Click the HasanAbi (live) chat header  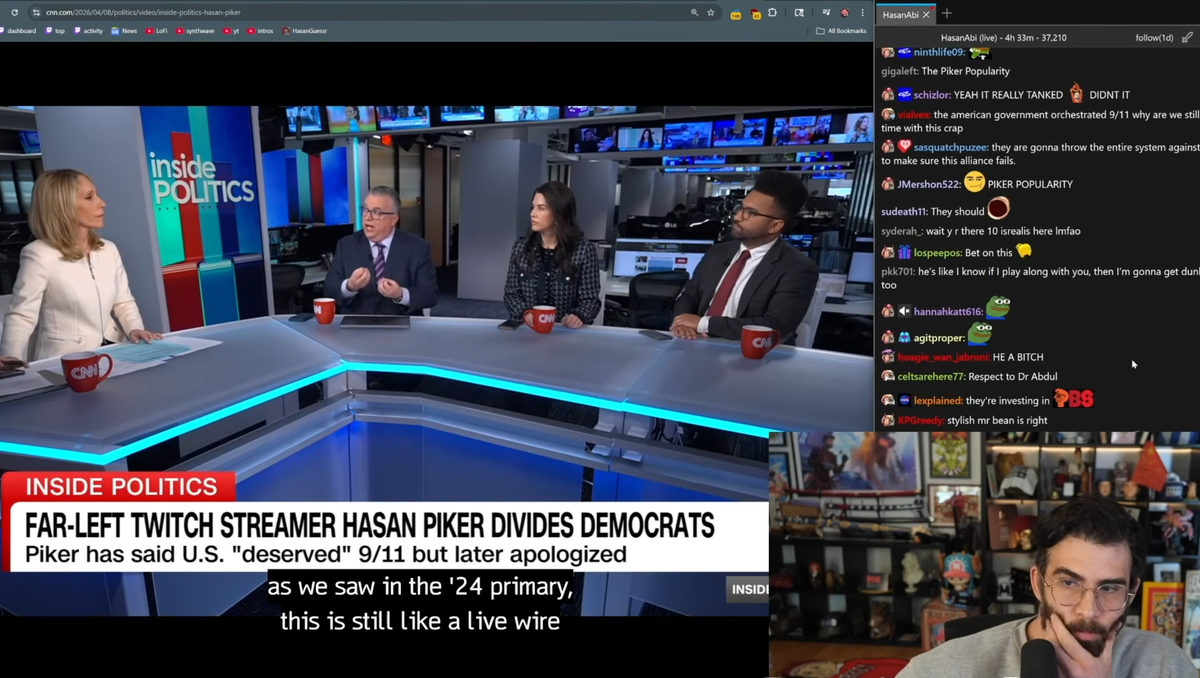(1003, 38)
